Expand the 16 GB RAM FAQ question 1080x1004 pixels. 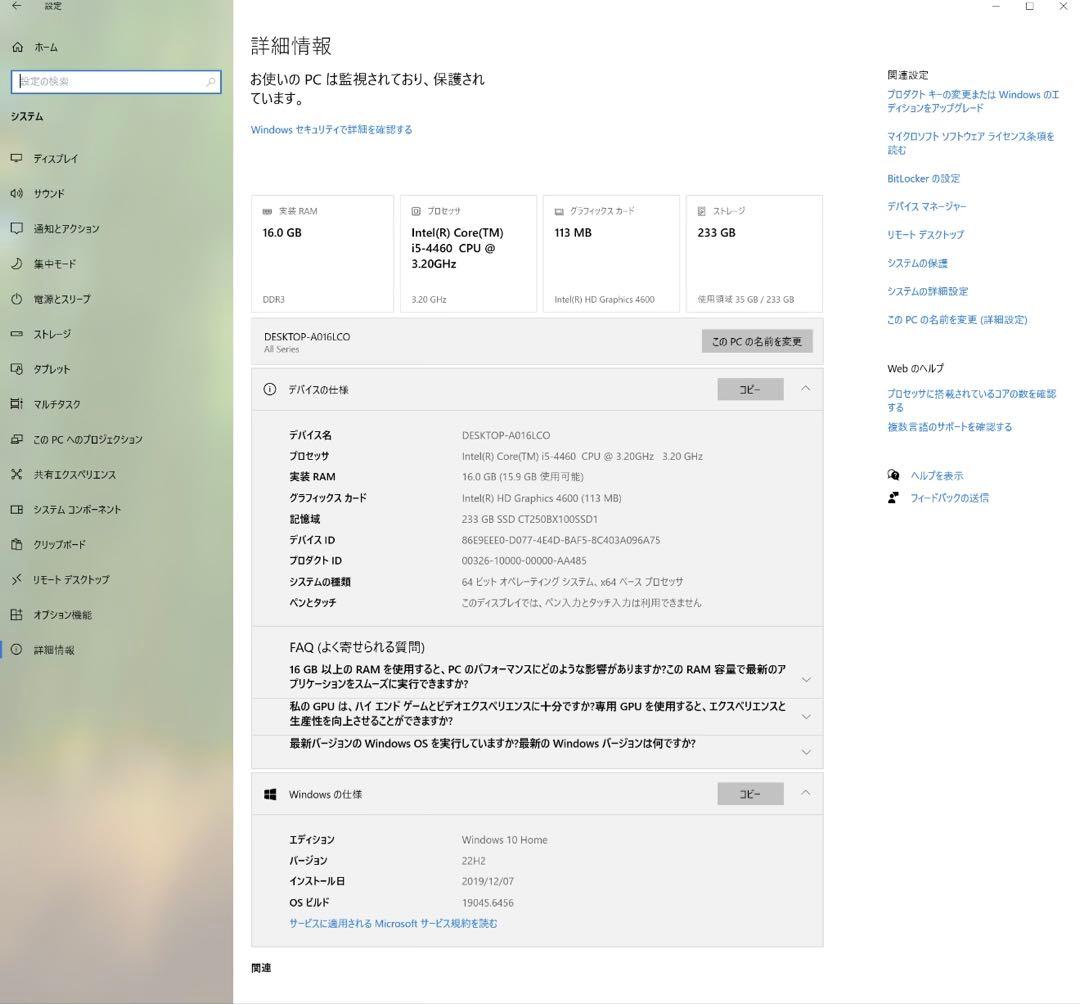coord(806,678)
